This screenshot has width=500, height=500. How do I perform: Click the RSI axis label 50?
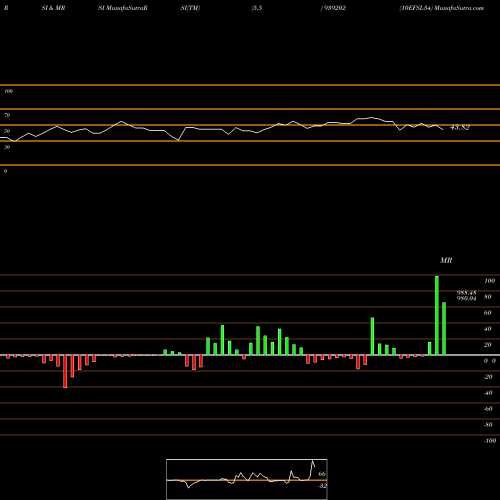click(7, 131)
